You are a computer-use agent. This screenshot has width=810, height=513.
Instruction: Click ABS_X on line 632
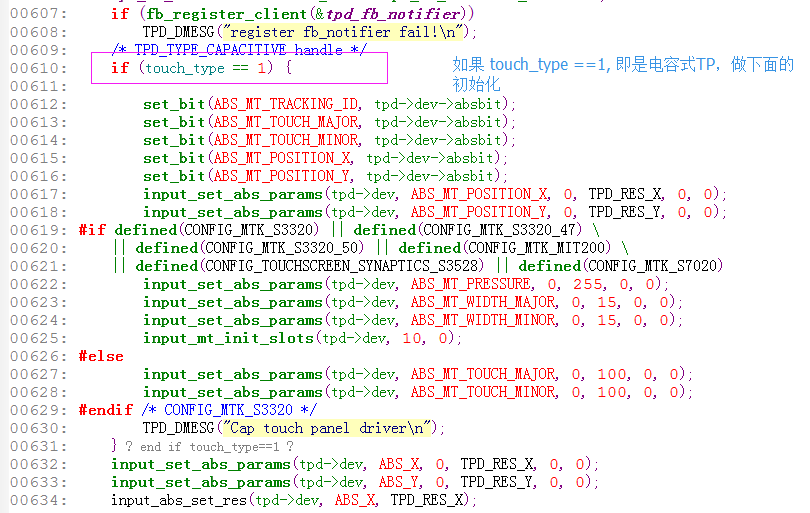tap(399, 464)
